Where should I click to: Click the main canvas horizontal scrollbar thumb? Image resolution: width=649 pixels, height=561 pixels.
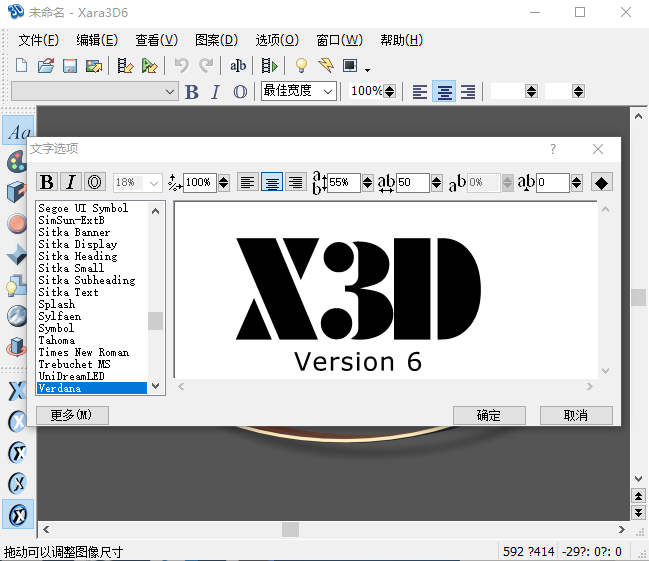(291, 529)
